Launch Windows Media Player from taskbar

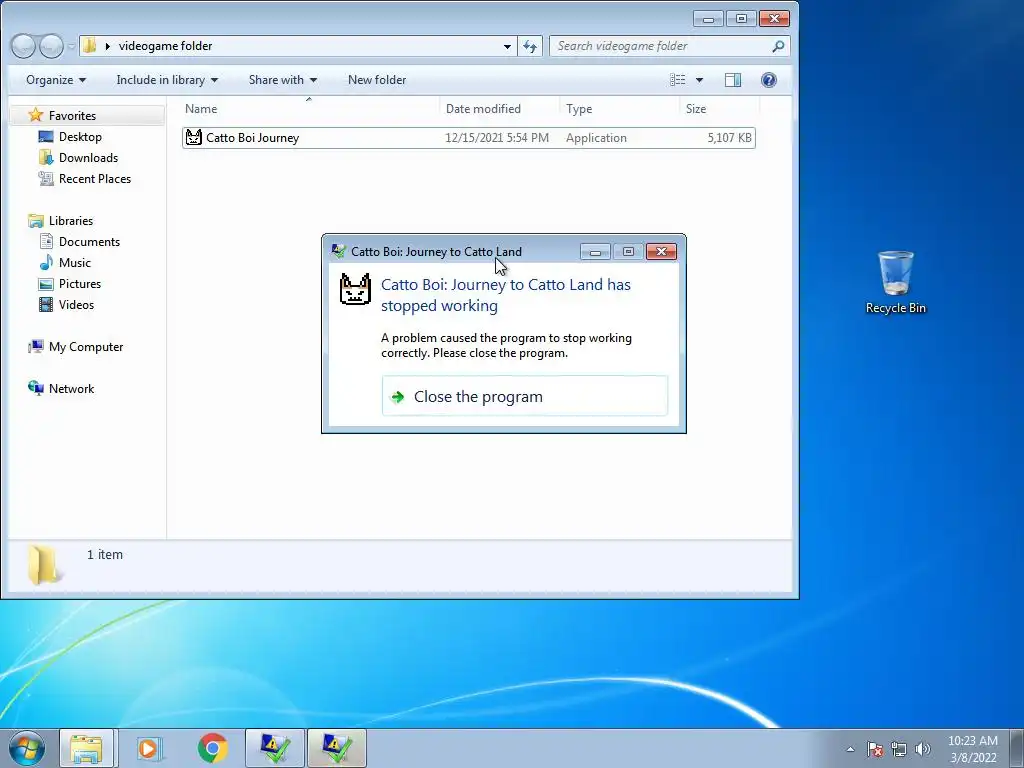(148, 748)
